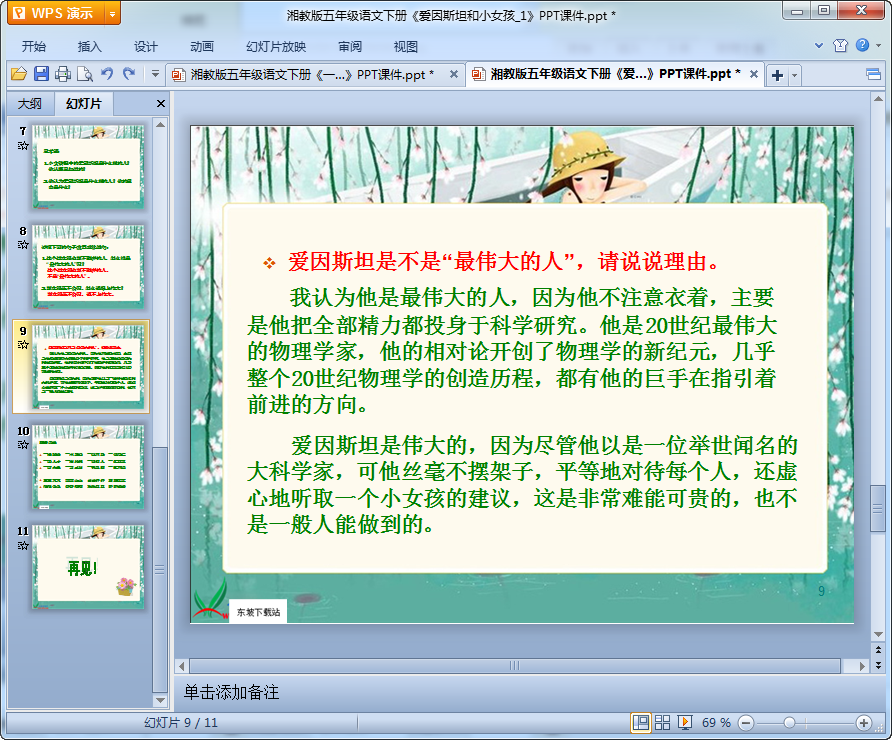892x740 pixels.
Task: Click the Open folder icon in quick toolbar
Action: 18,74
